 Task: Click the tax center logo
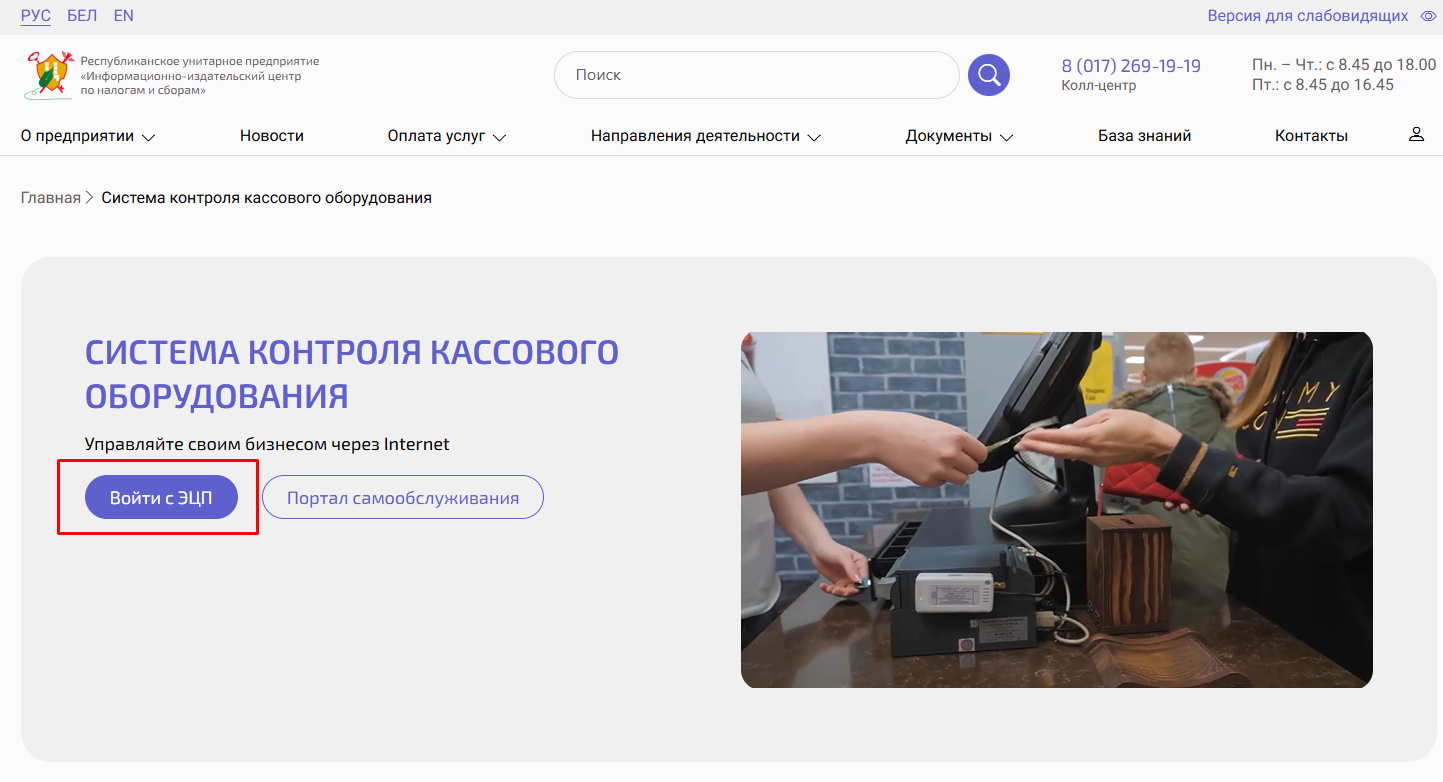[x=49, y=75]
